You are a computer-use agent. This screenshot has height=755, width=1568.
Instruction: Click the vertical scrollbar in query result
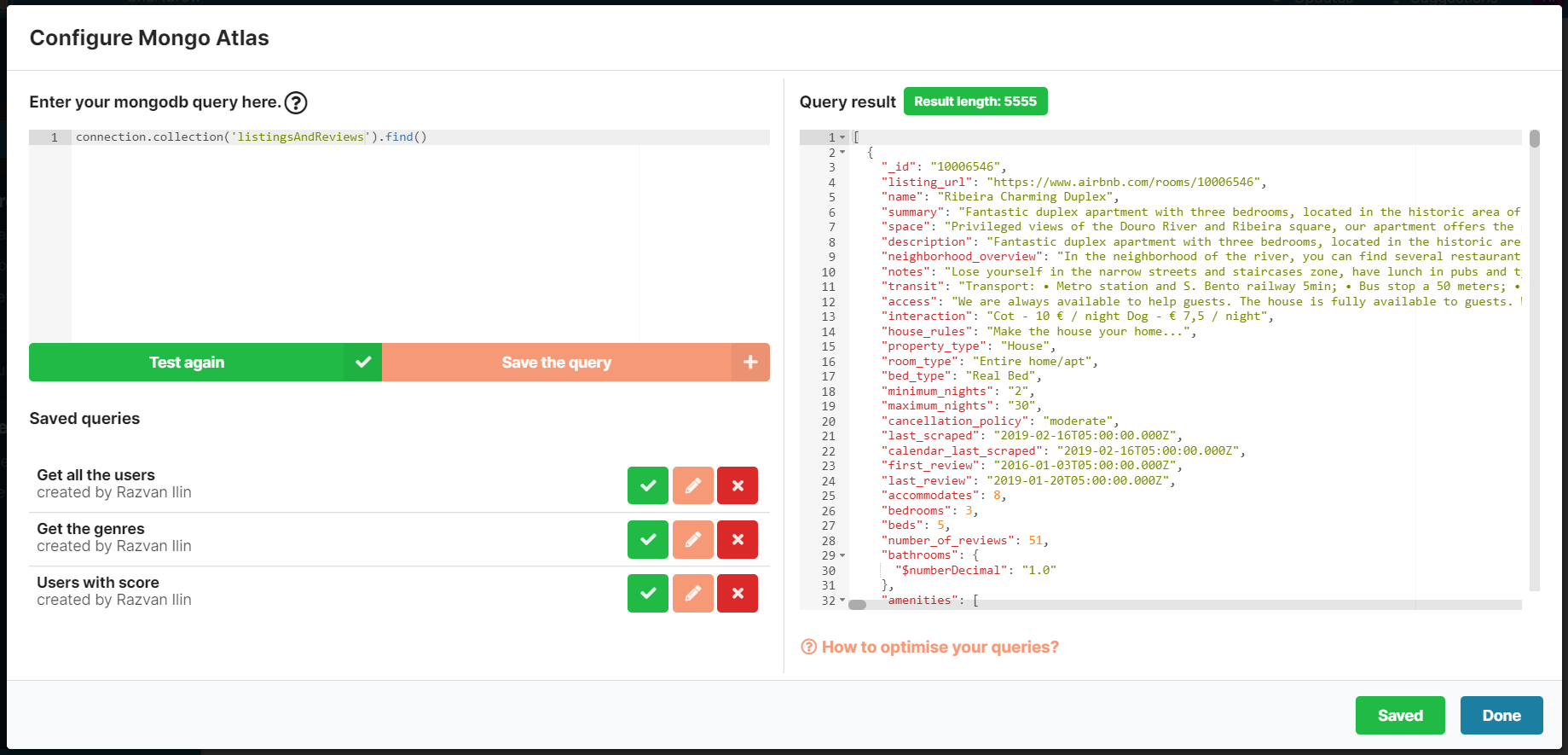[x=1534, y=341]
